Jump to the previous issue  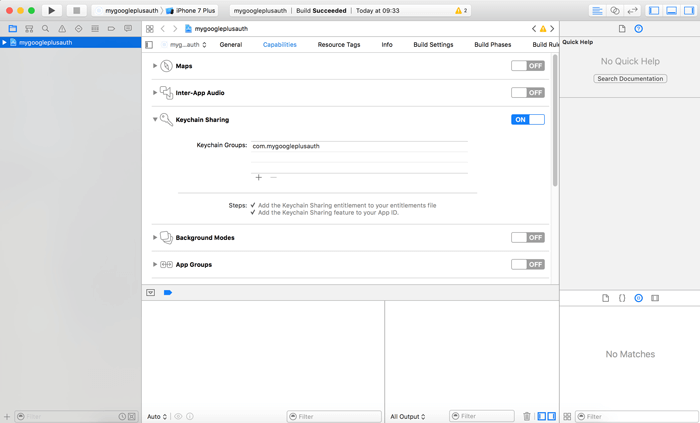534,29
